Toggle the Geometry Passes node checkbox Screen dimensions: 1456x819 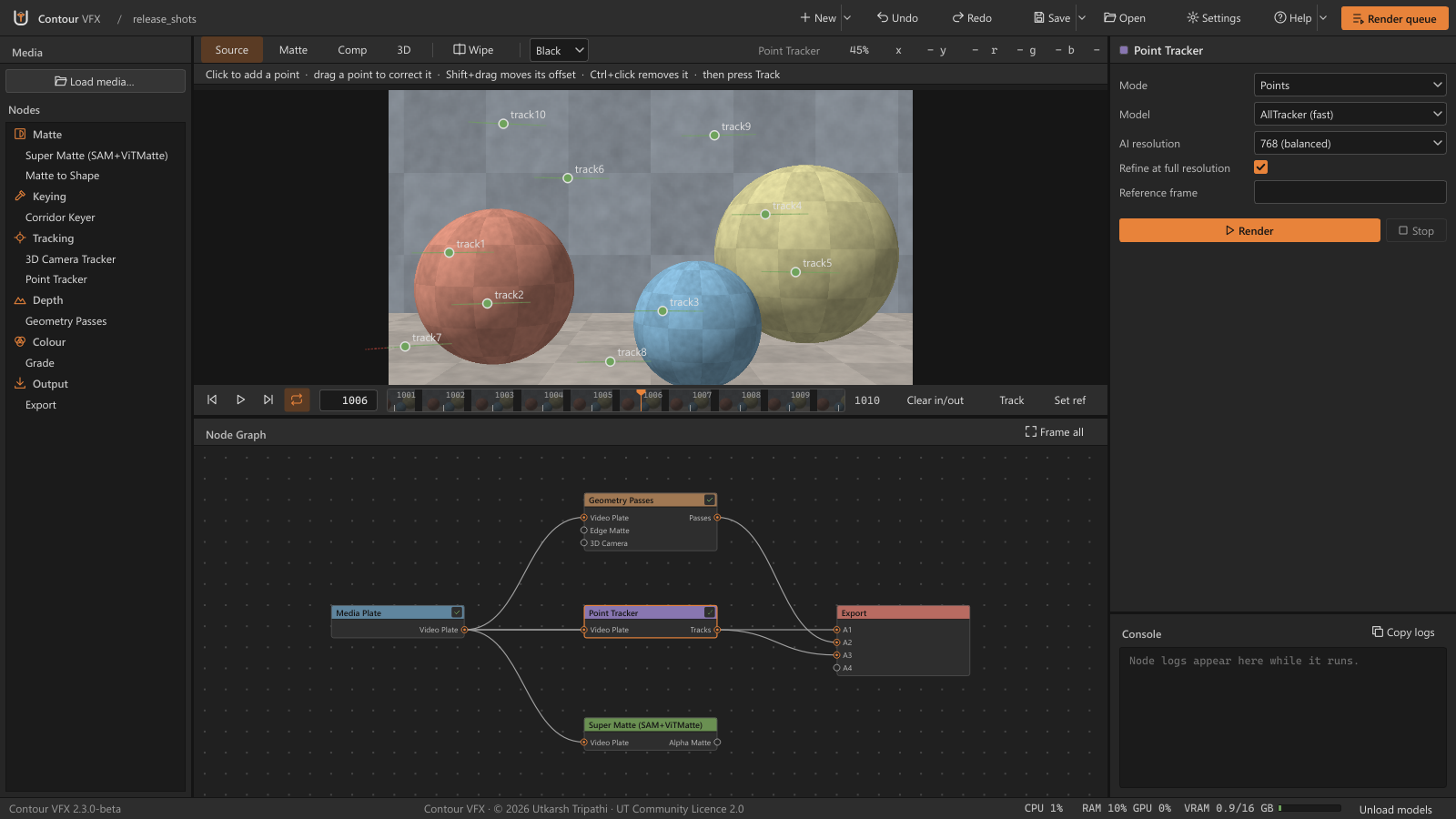(710, 500)
